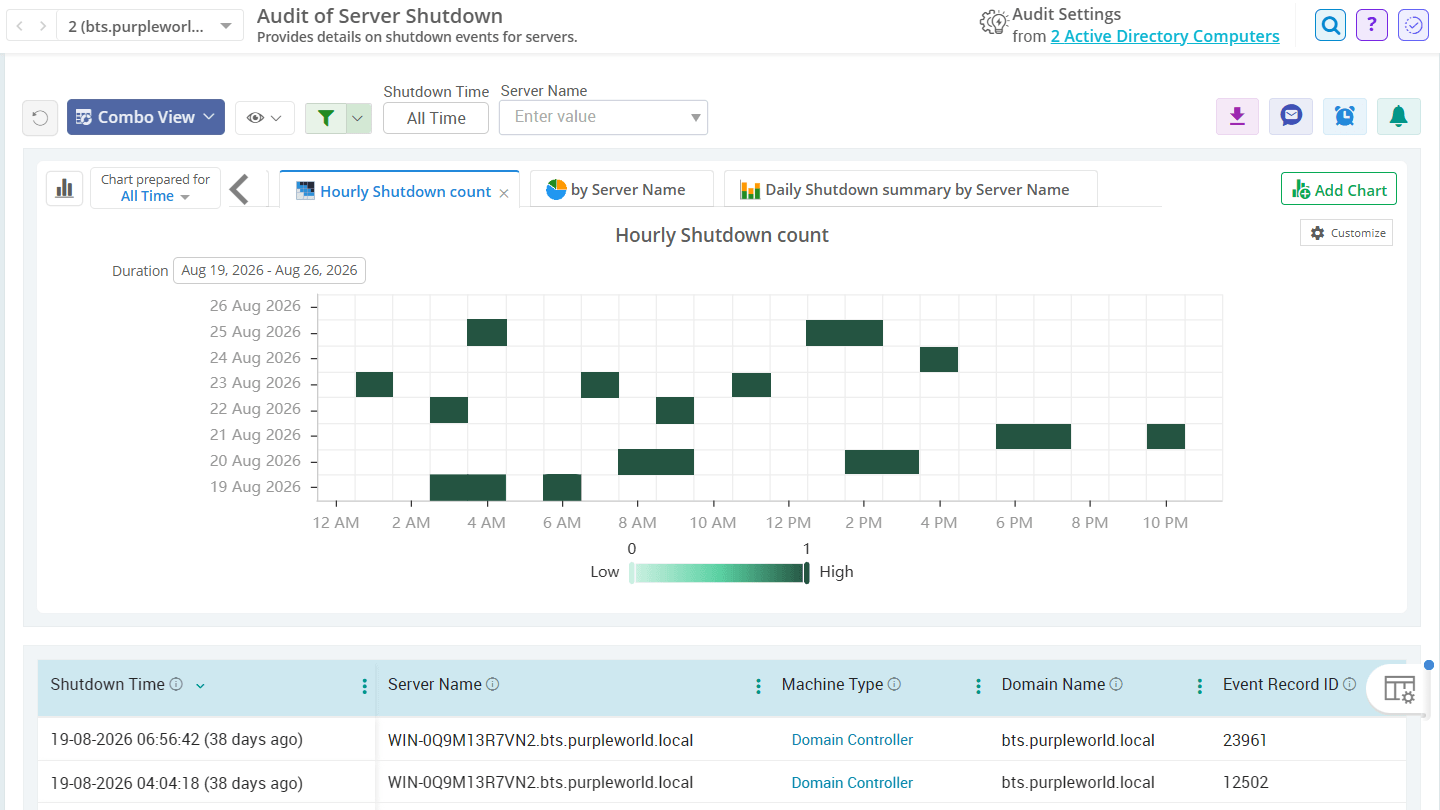The image size is (1440, 810).
Task: Close the Hourly Shutdown count tab
Action: click(x=504, y=193)
